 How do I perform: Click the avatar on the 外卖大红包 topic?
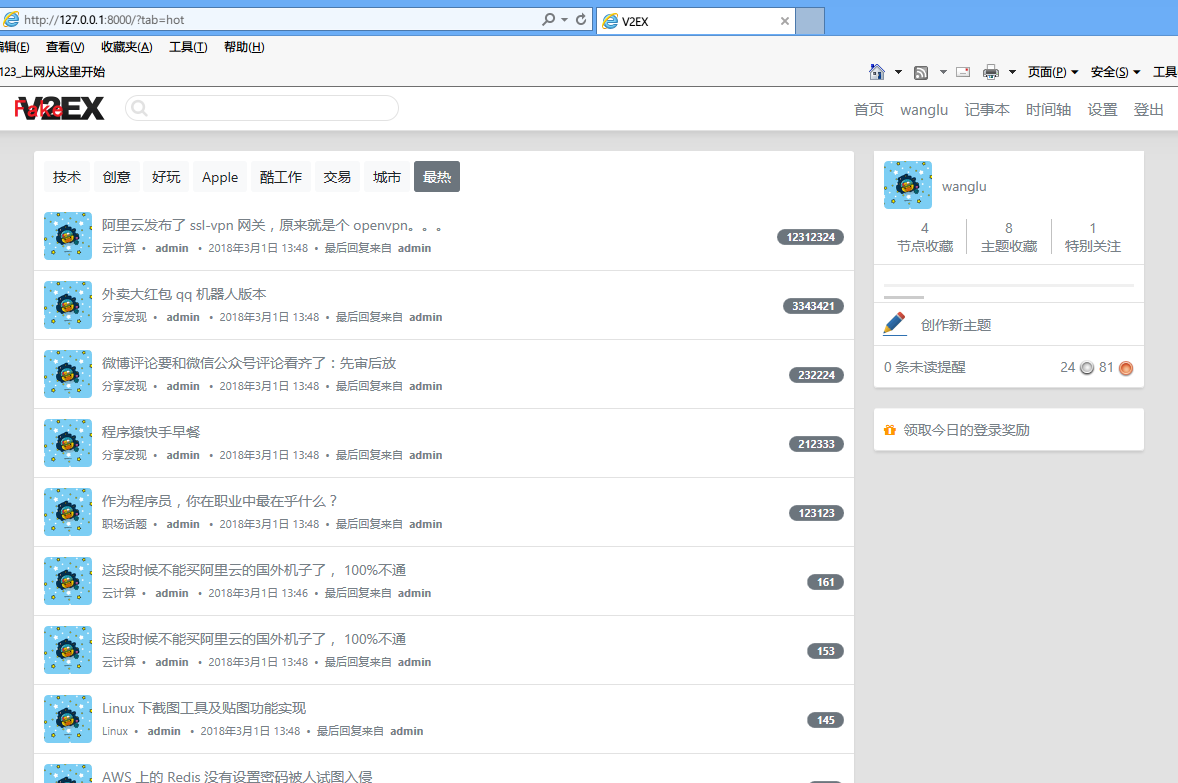tap(68, 305)
